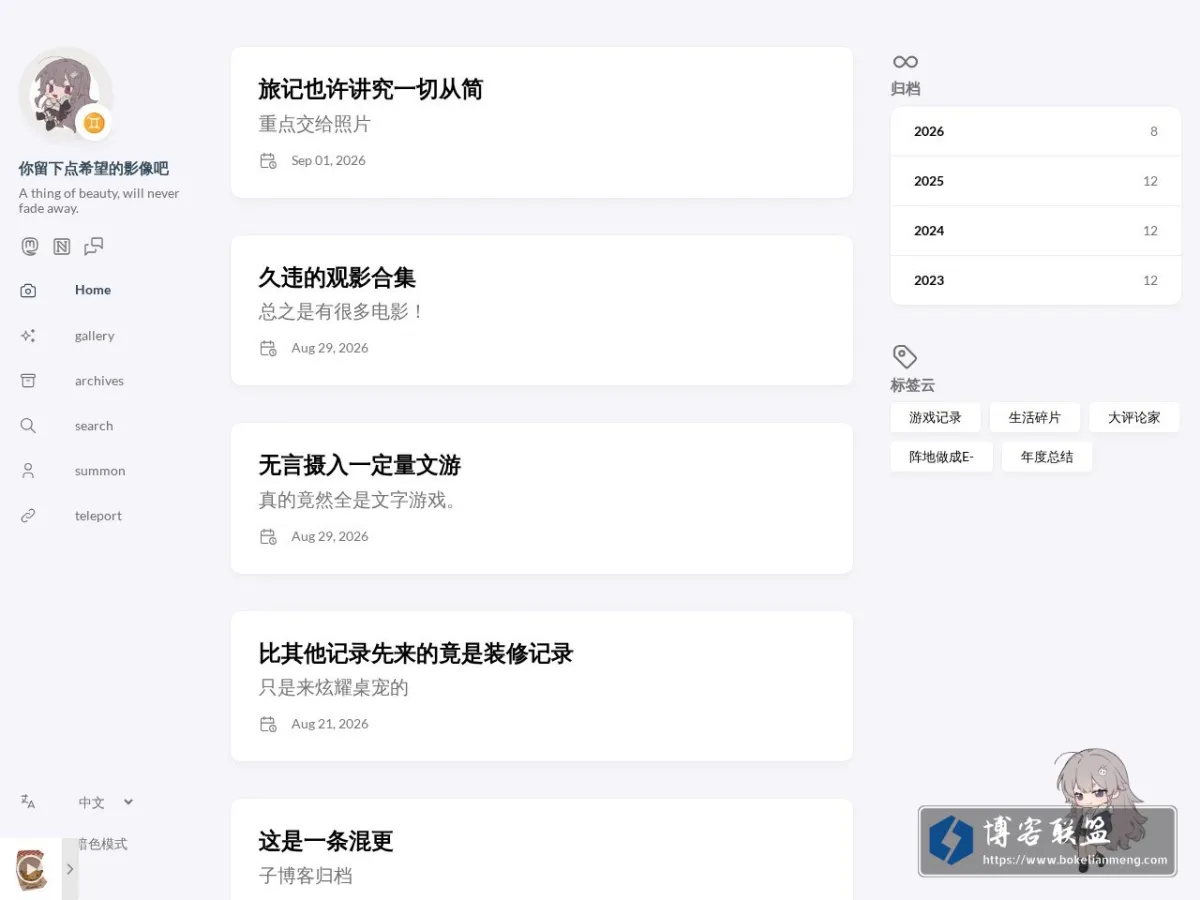Screen dimensions: 1200x900
Task: Go to the Home nav label
Action: 93,290
